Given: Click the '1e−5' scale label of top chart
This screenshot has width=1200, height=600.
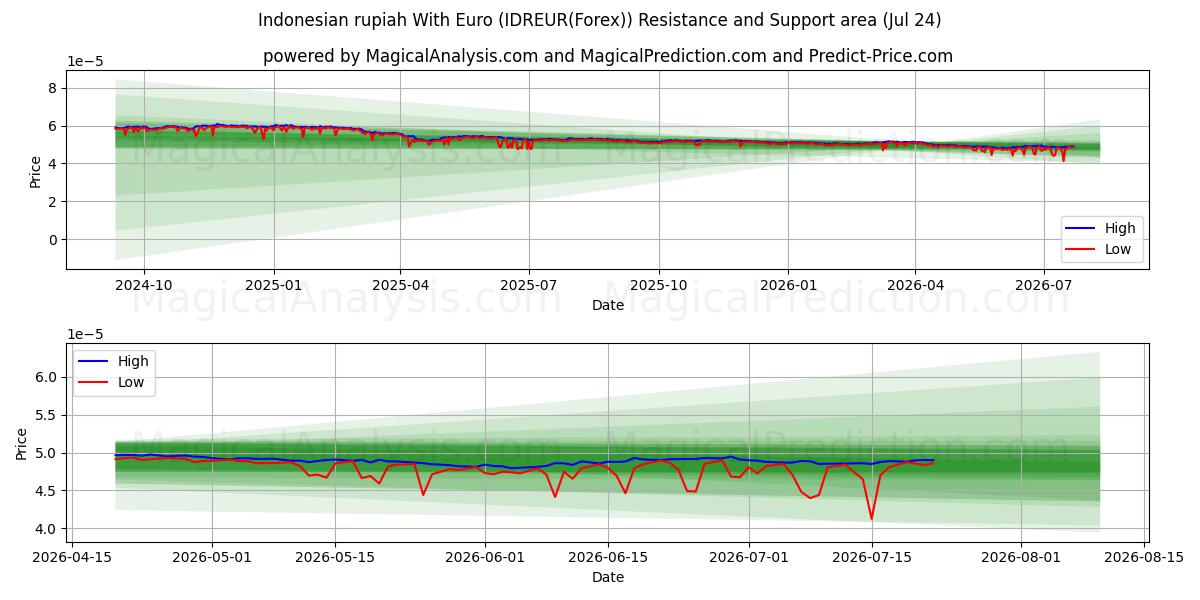Looking at the screenshot, I should point(86,61).
